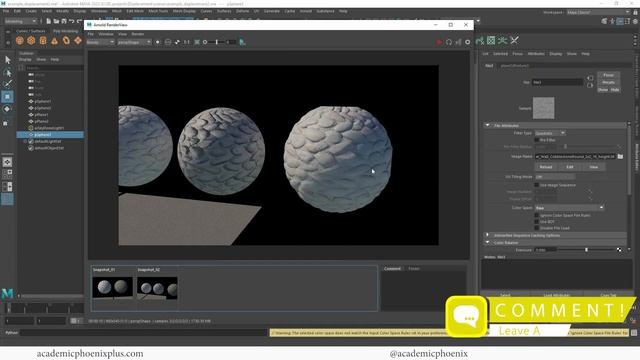This screenshot has width=640, height=360.
Task: Open the Workspace dropdown at top right
Action: 598,12
